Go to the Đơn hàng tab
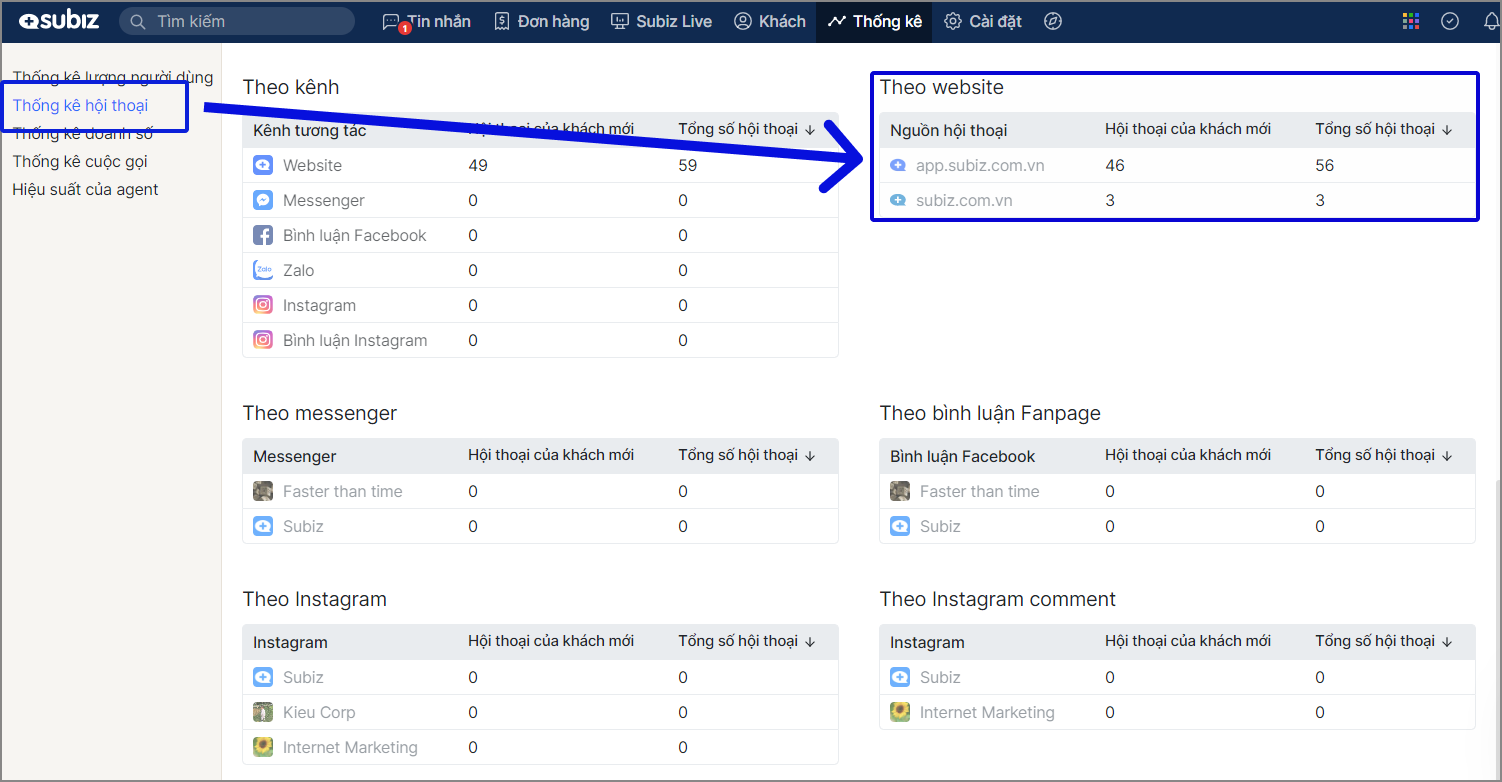Screen dimensions: 1502x782 click(x=542, y=21)
